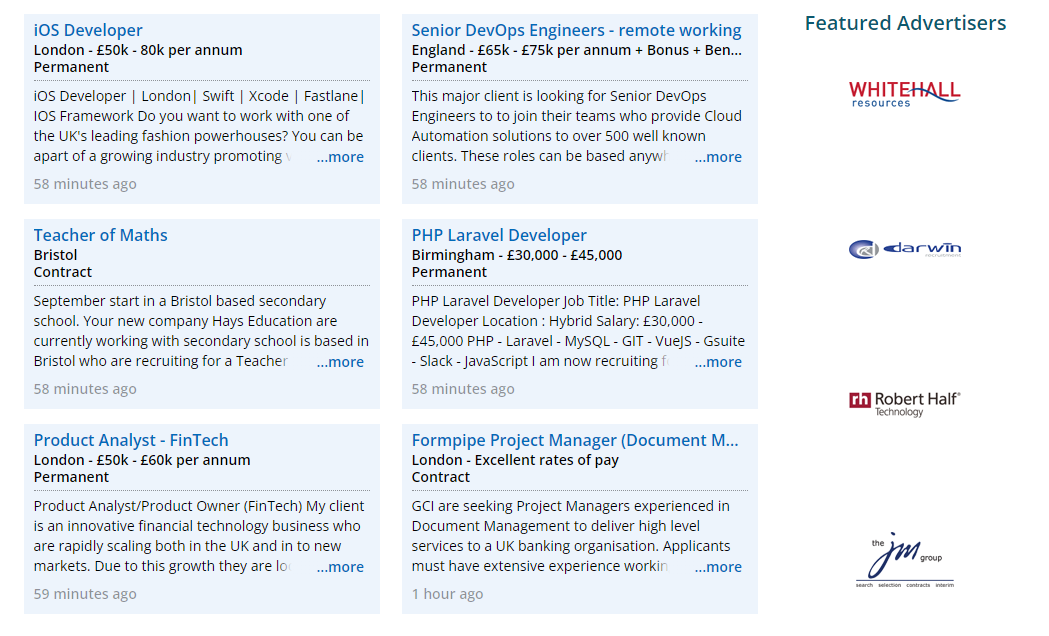Click the iOS Developer description text
1049x636 pixels.
tap(190, 126)
